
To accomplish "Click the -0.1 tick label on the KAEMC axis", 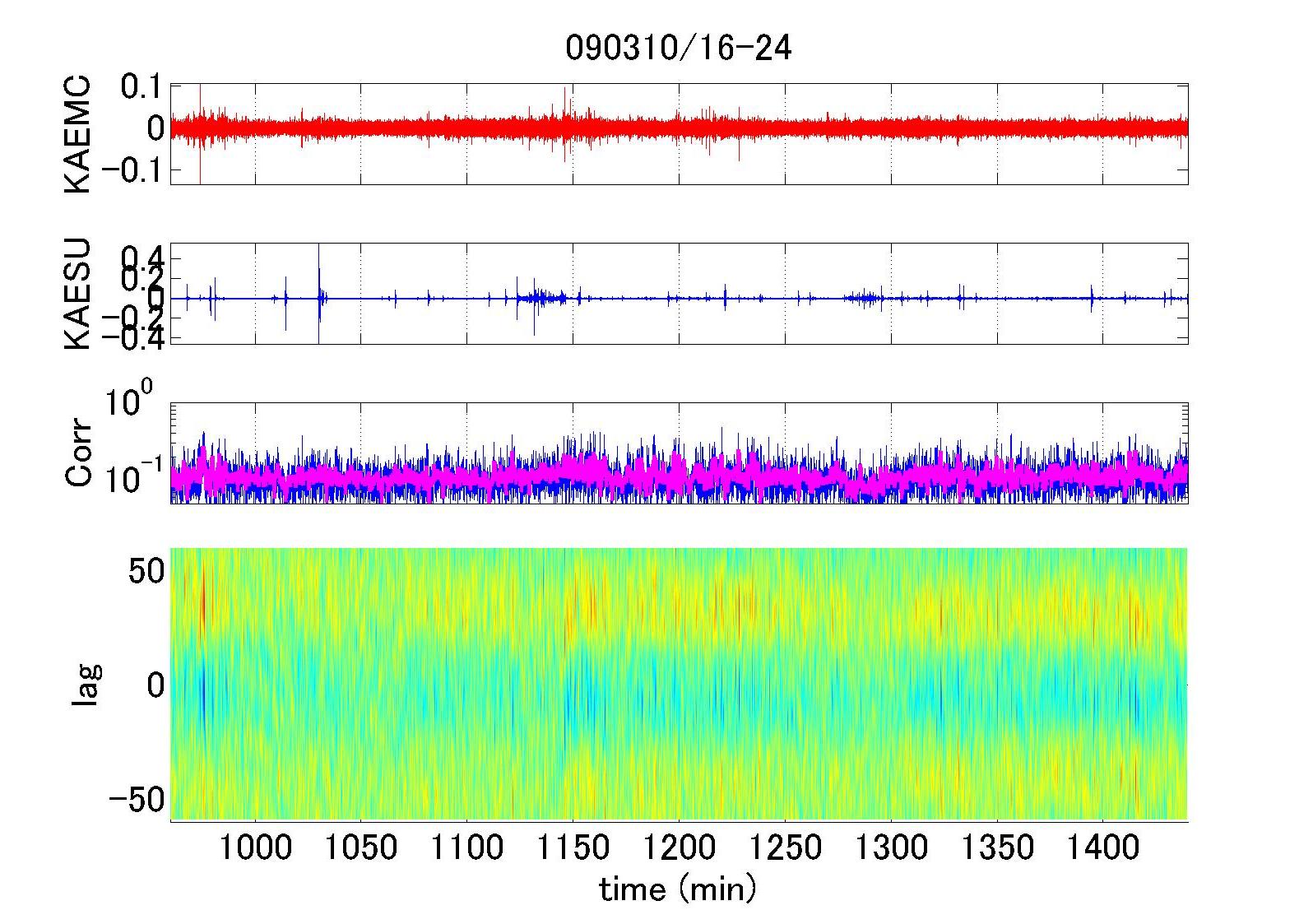I will point(133,170).
